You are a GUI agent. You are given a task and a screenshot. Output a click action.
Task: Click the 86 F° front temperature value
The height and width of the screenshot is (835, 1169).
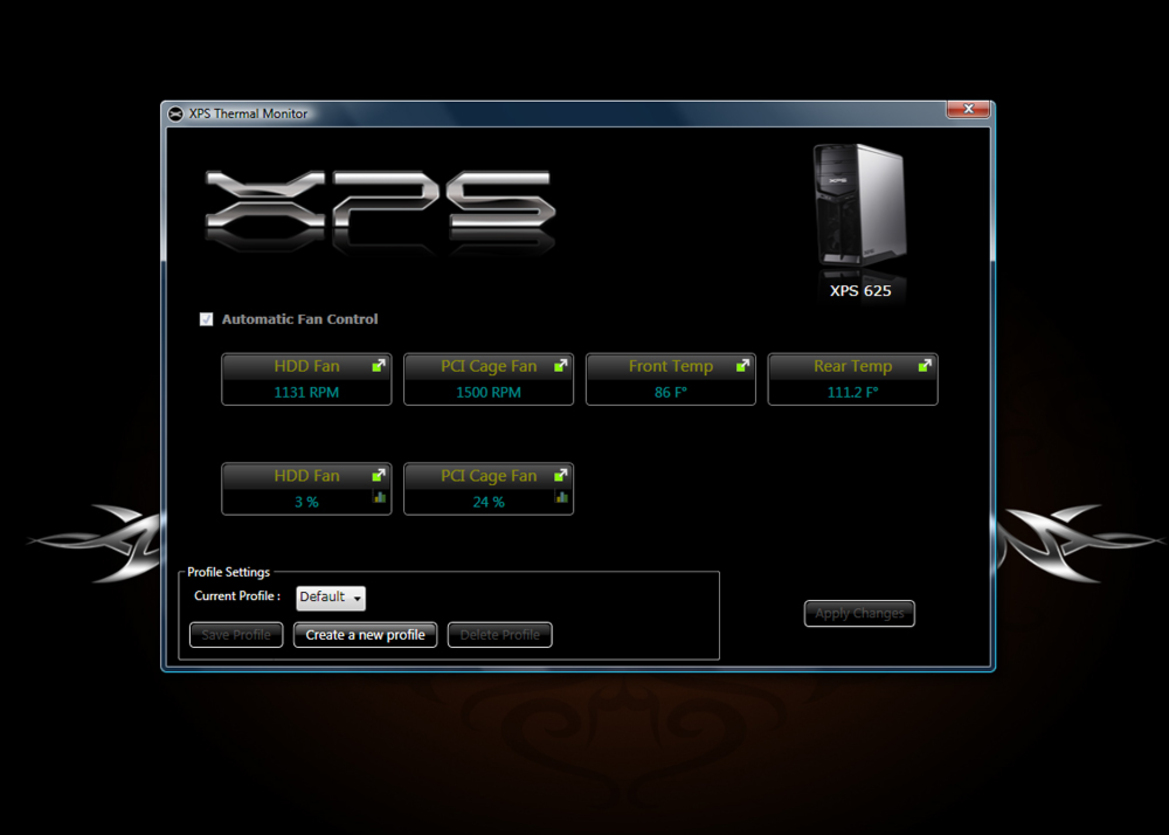670,392
